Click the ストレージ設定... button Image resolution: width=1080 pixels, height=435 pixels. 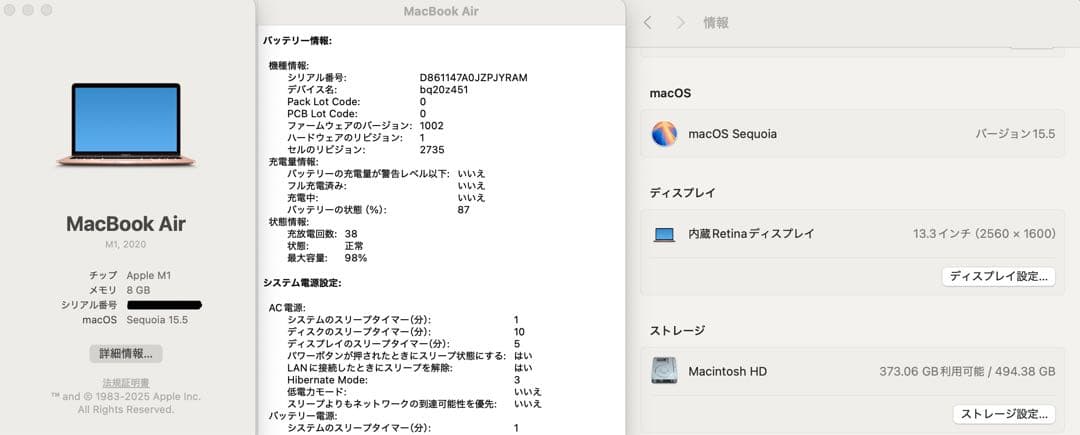[1004, 414]
